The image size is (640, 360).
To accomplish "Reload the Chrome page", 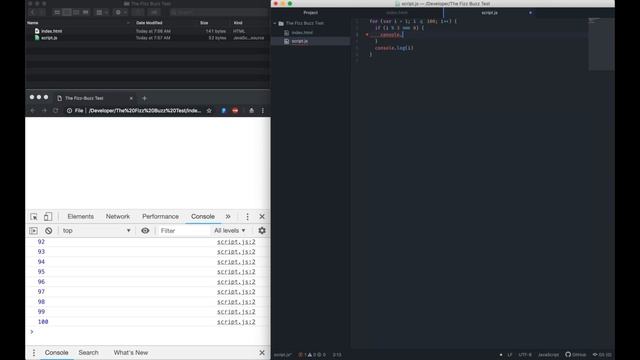I will click(x=56, y=111).
